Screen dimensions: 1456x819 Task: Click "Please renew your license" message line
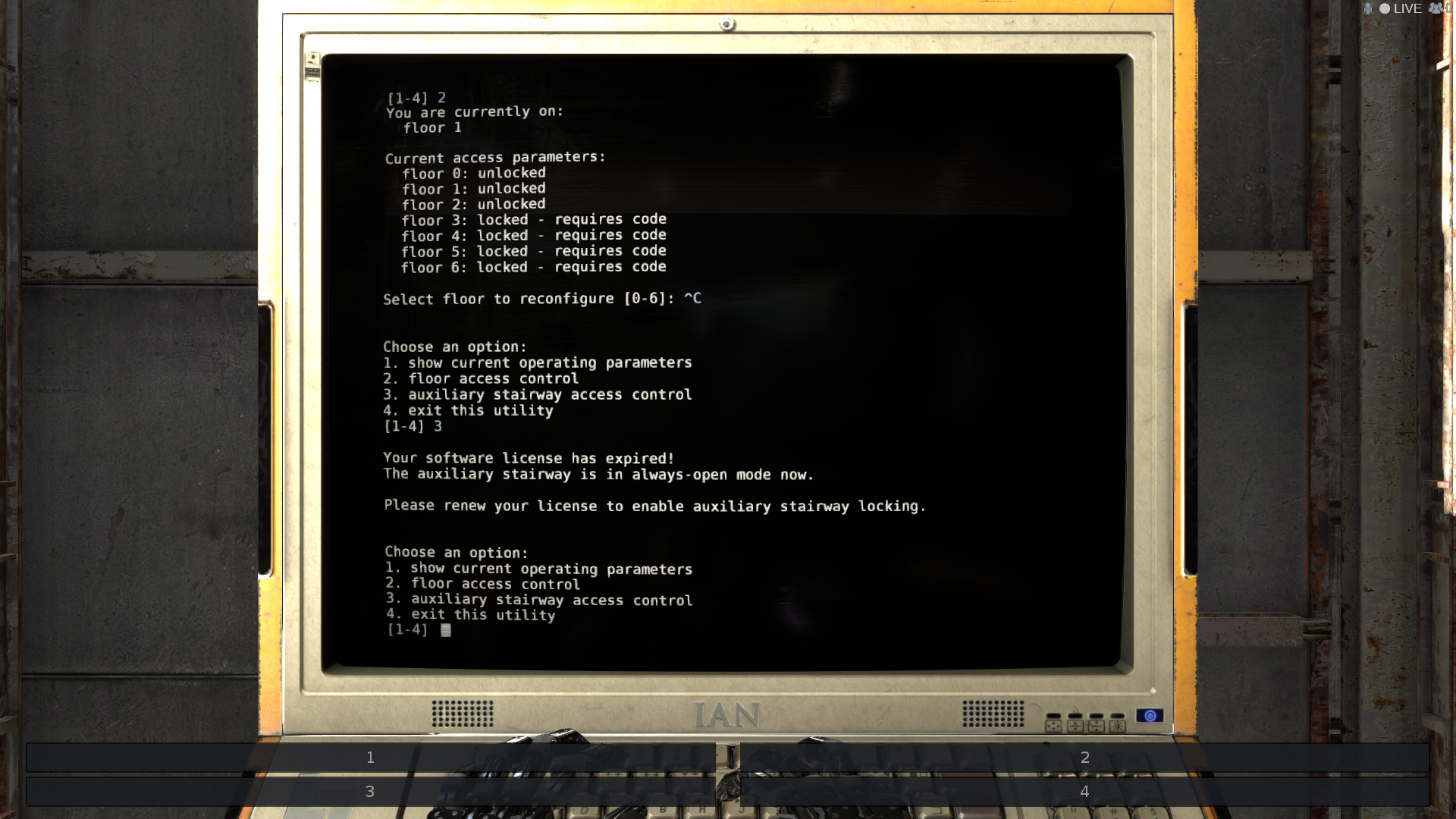point(654,506)
